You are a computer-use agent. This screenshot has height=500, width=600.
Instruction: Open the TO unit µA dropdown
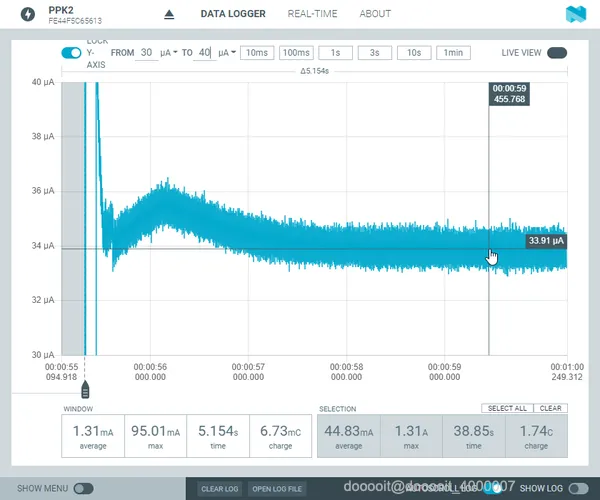(x=227, y=52)
